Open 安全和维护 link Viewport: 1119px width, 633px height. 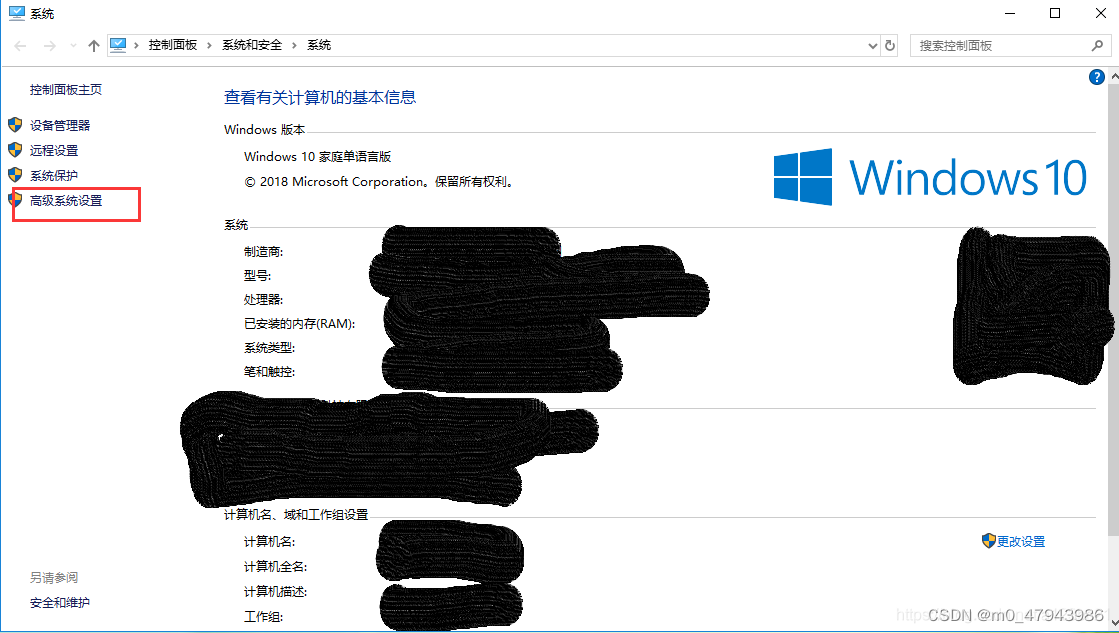(x=60, y=603)
